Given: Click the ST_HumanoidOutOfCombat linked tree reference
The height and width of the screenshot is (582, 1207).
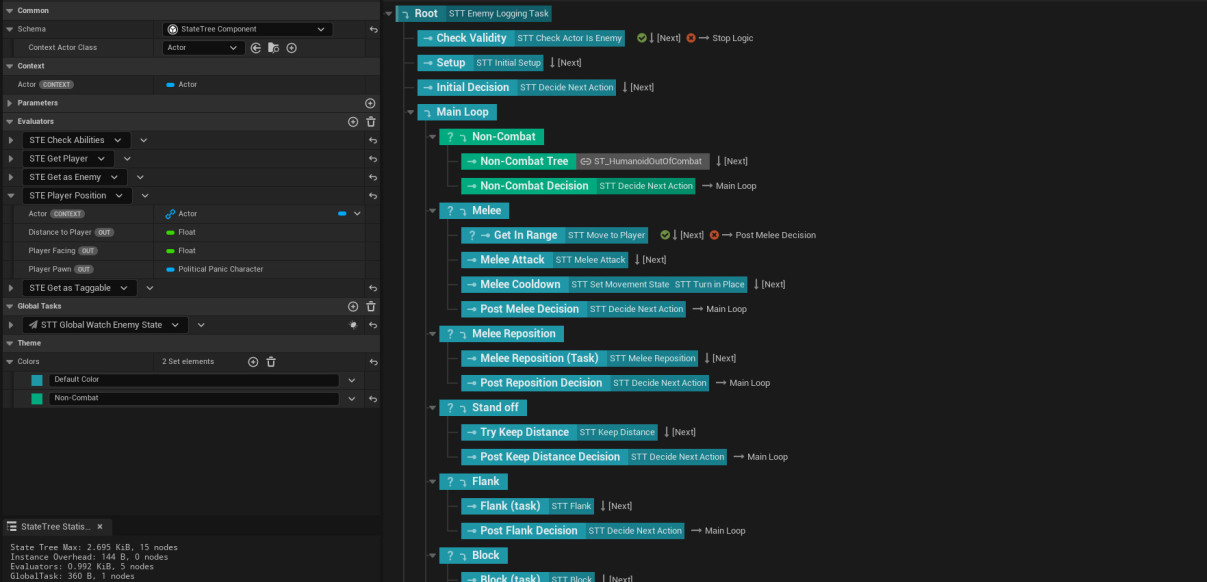Looking at the screenshot, I should (641, 161).
